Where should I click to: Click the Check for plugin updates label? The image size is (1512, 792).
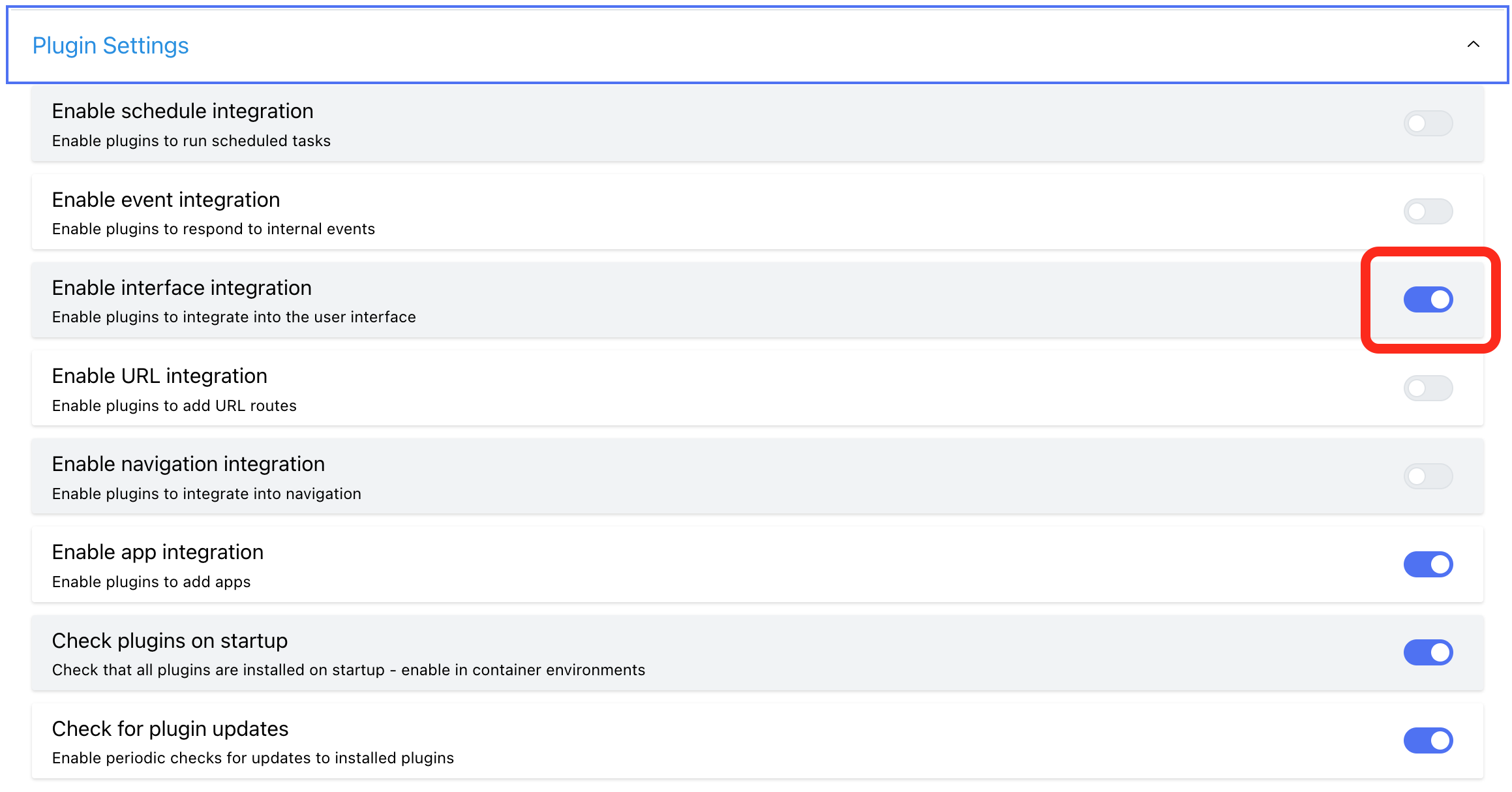(x=170, y=729)
